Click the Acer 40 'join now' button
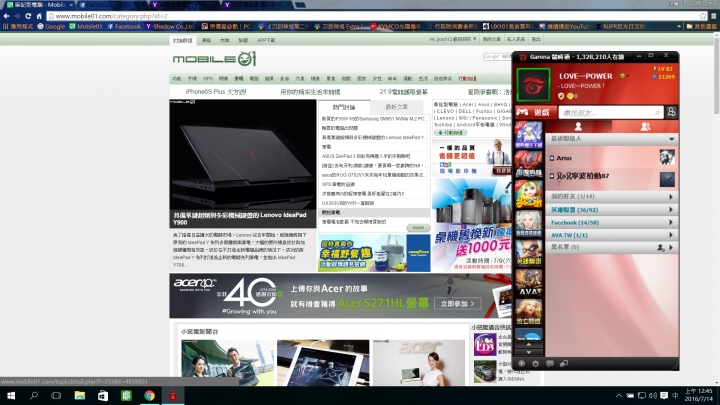Image resolution: width=720 pixels, height=405 pixels. [457, 304]
